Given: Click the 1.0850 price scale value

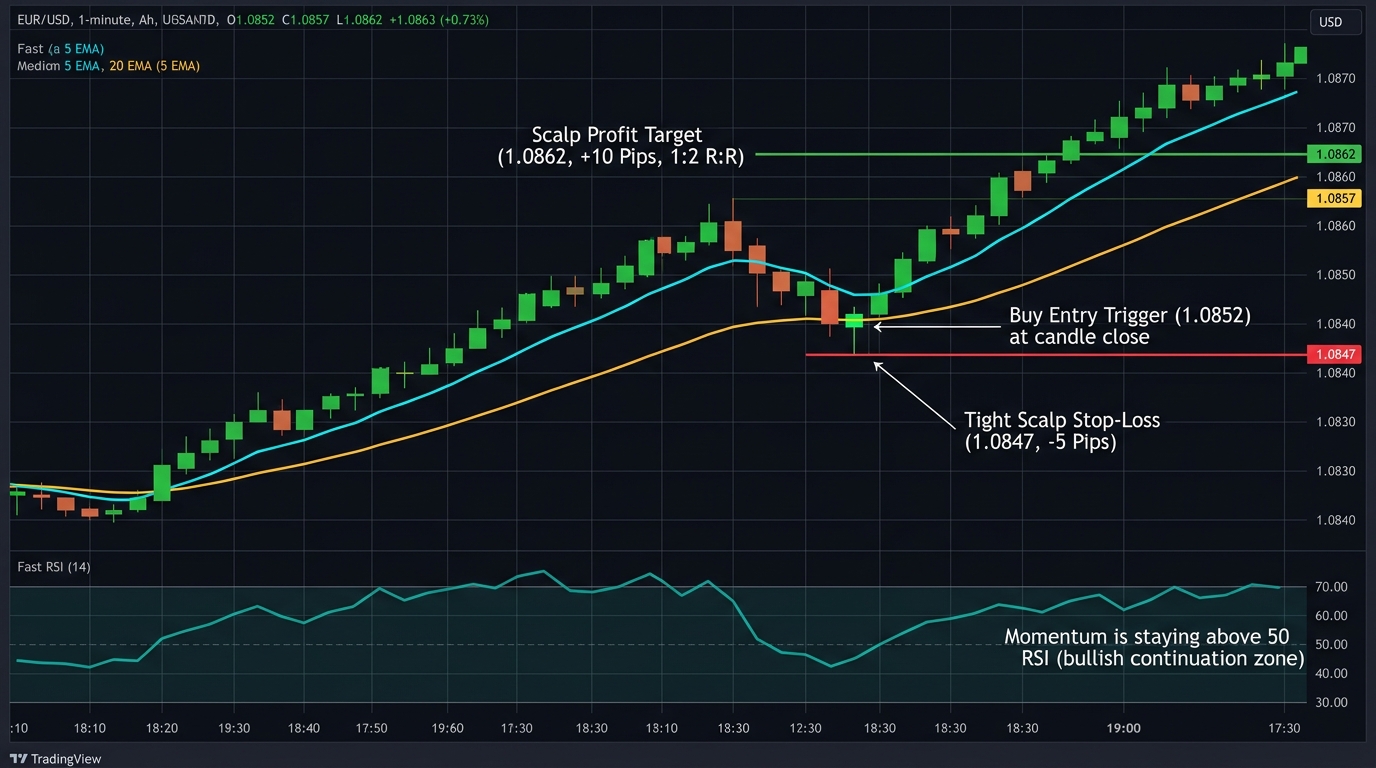Looking at the screenshot, I should (1336, 275).
